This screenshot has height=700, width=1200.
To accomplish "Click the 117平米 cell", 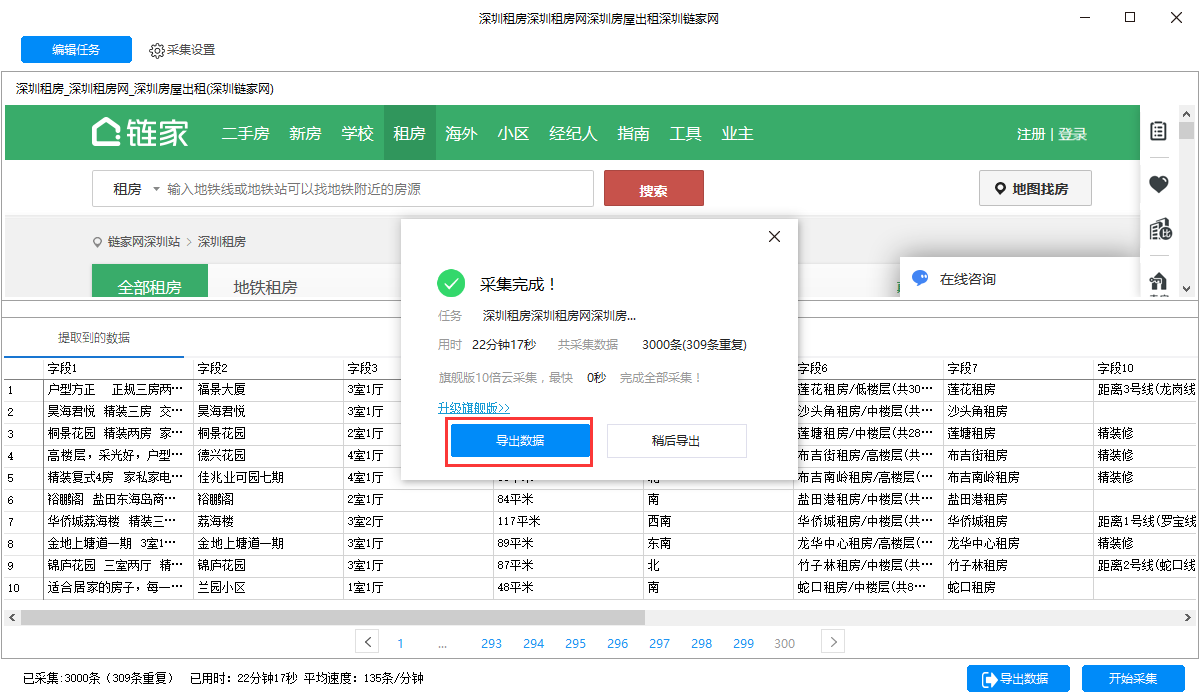I will click(568, 521).
